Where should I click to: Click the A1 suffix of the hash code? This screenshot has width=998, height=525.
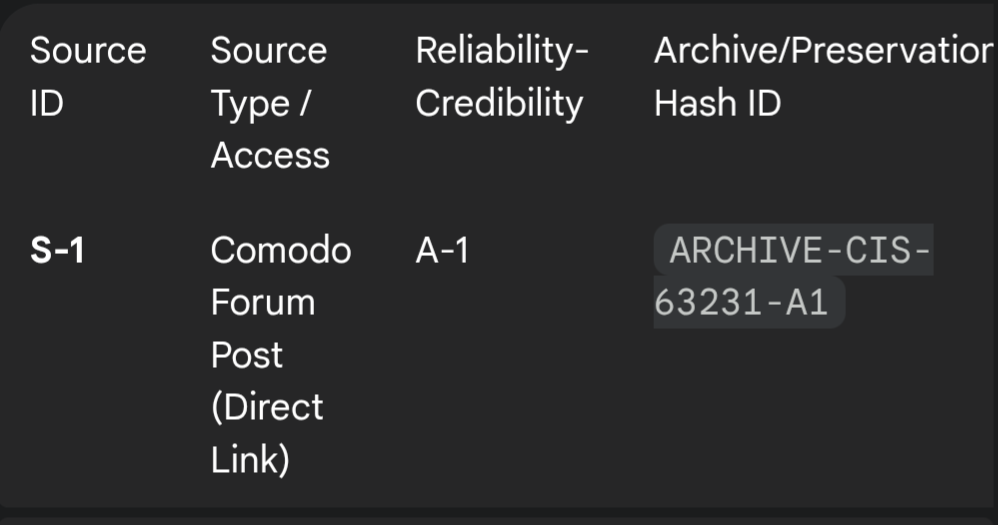point(807,303)
